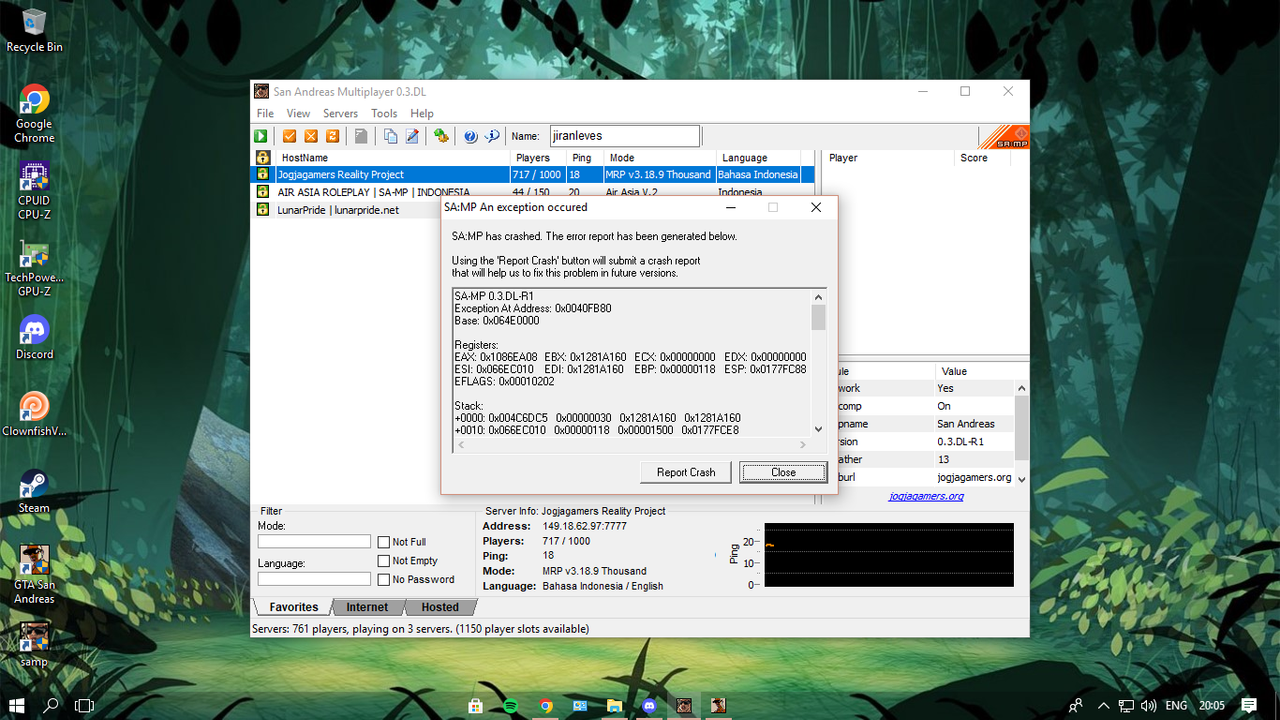Click lock icon beside AIR ASIA ROLEPLAY
The height and width of the screenshot is (720, 1280).
(x=263, y=192)
